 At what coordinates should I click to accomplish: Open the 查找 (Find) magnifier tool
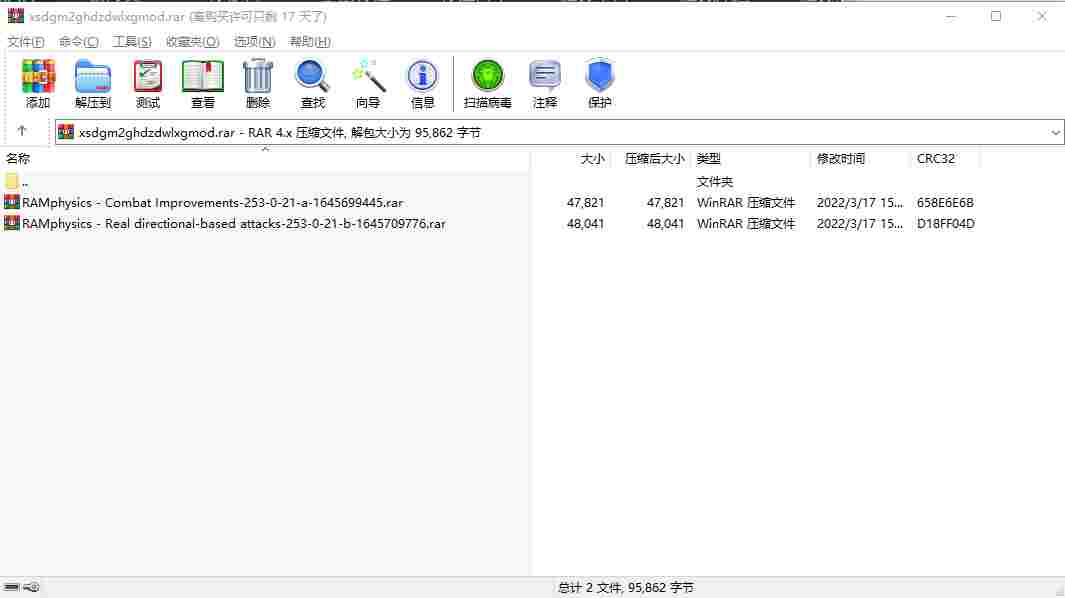312,76
